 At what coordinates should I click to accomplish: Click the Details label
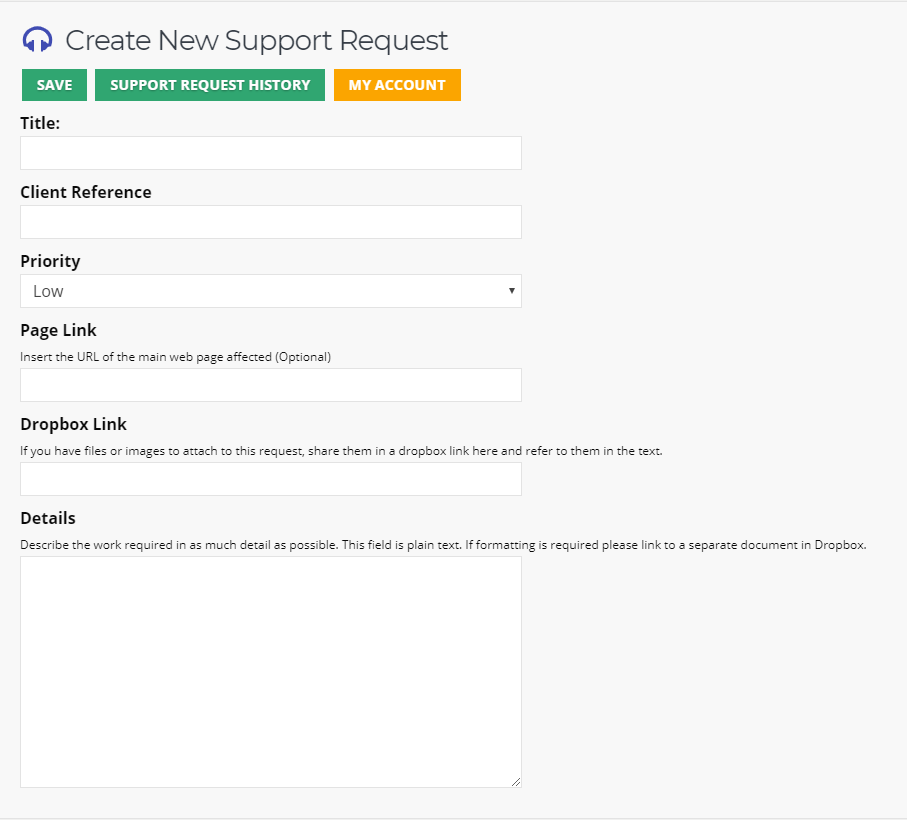(48, 518)
